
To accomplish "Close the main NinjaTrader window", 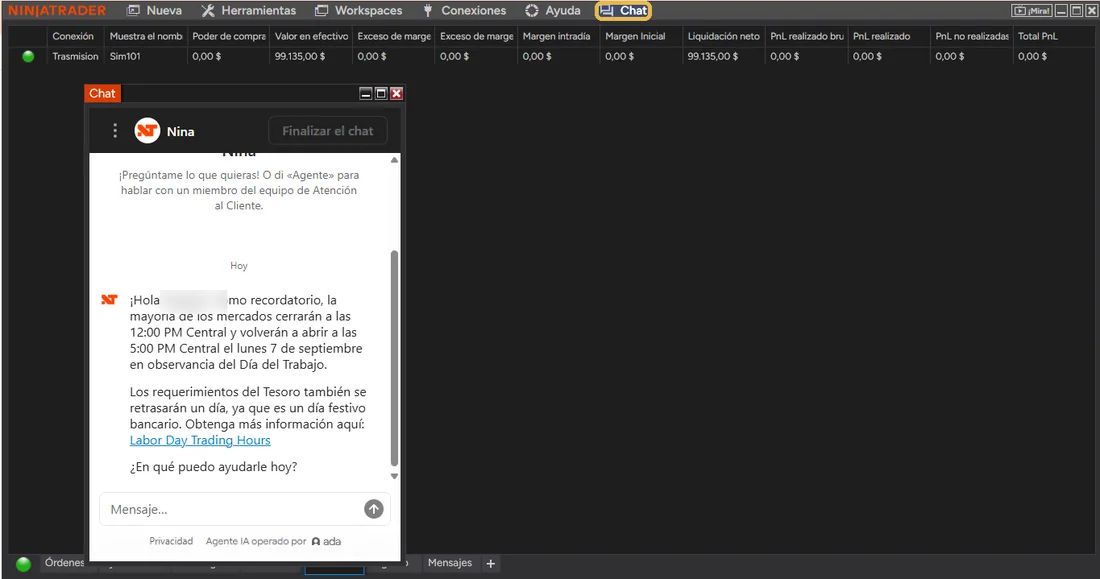I will [x=1091, y=11].
